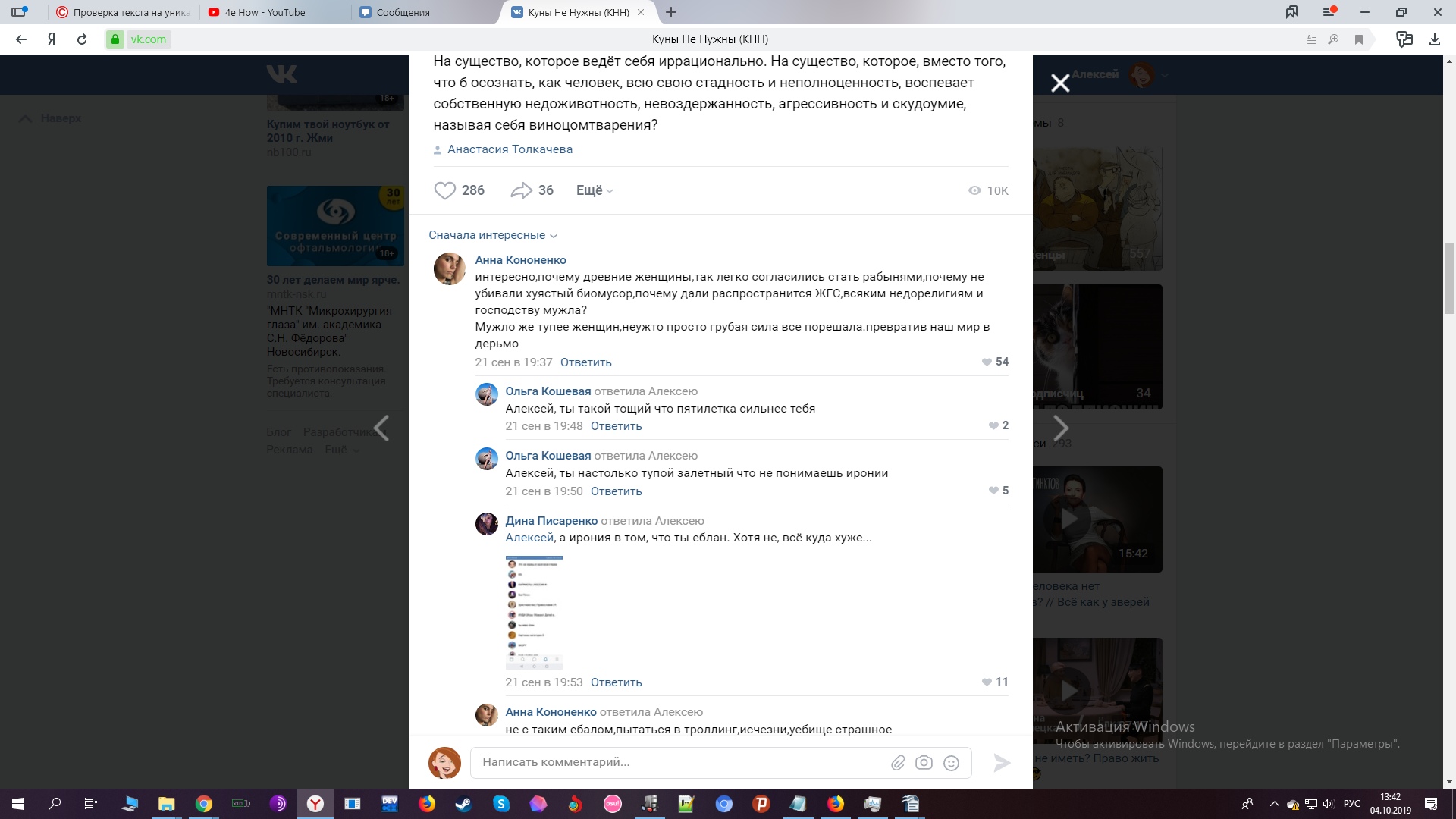Like Анна Кононенко's comment with 54 likes
The image size is (1456, 819).
coord(987,362)
